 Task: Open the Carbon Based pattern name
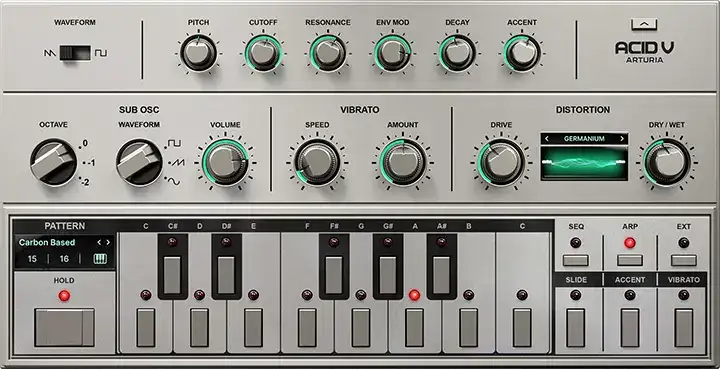tap(47, 242)
